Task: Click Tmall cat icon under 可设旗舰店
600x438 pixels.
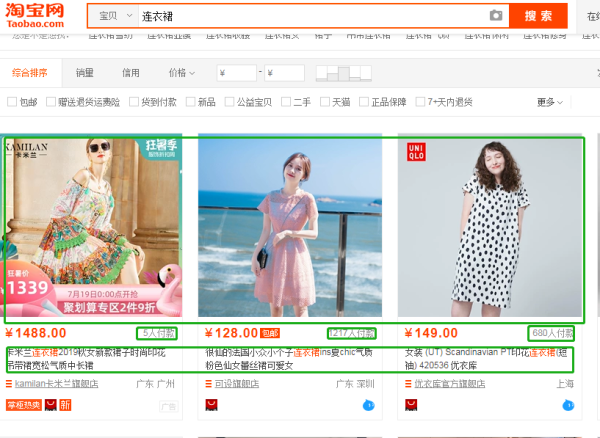Action: click(212, 405)
